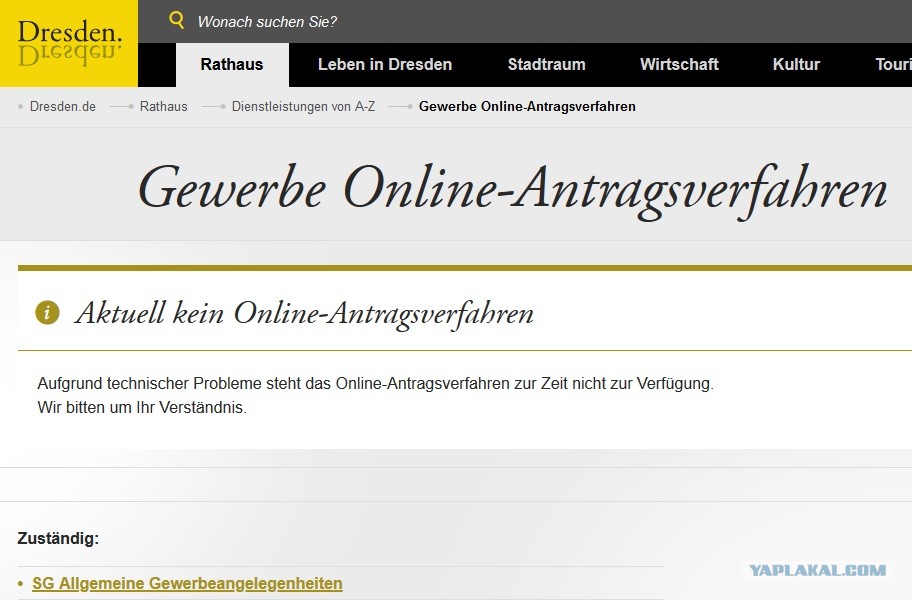Switch to the Stadtraum tab
Viewport: 912px width, 600px height.
[x=547, y=65]
